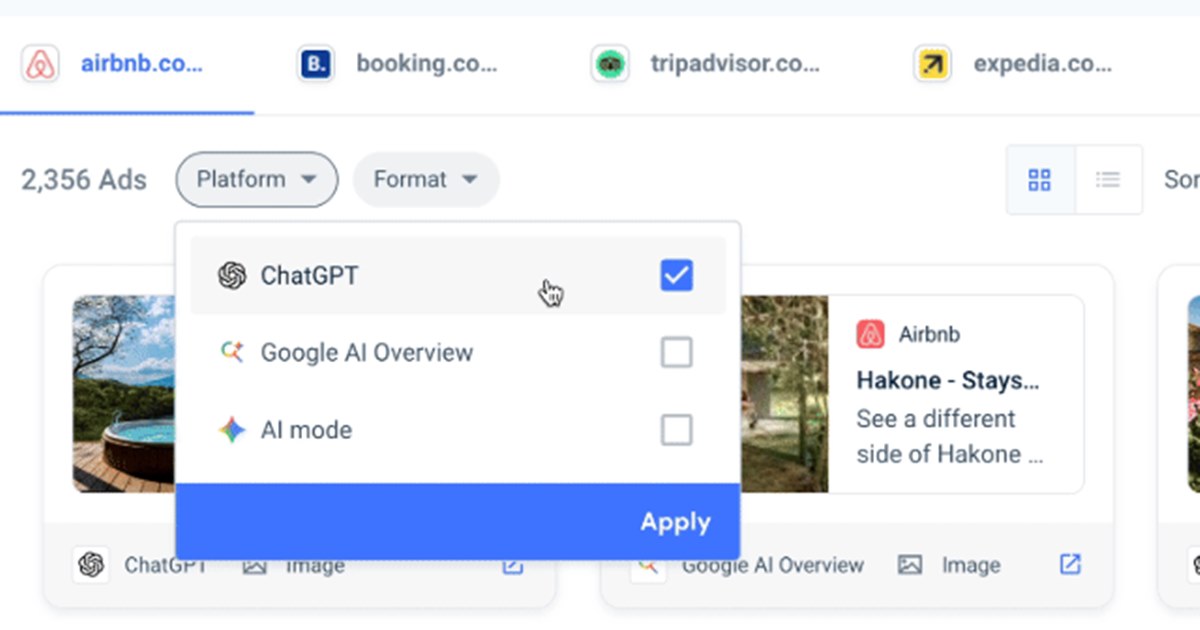
Task: Apply the selected platform filters
Action: [458, 522]
